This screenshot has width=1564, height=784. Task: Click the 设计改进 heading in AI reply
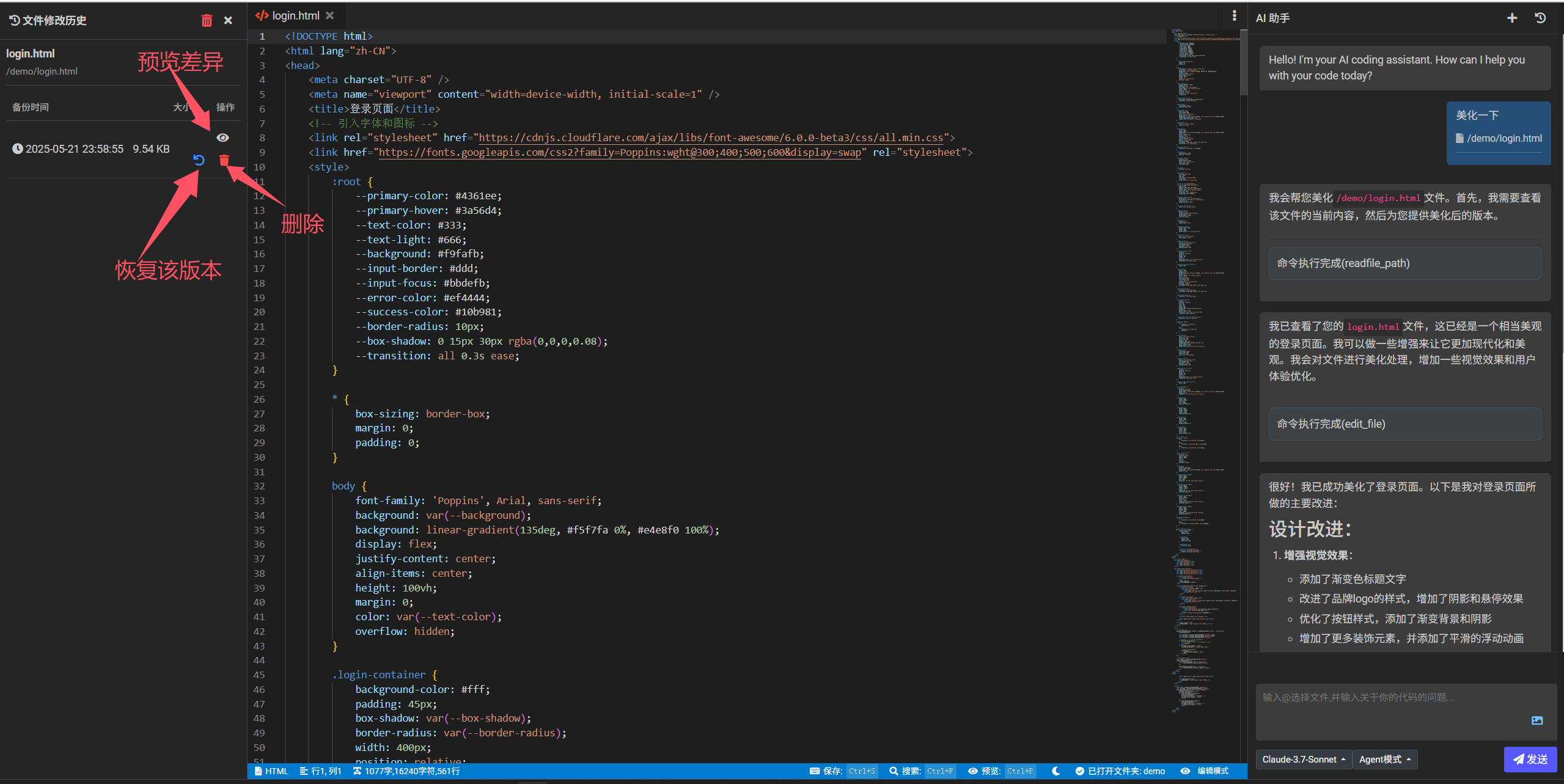(1310, 529)
